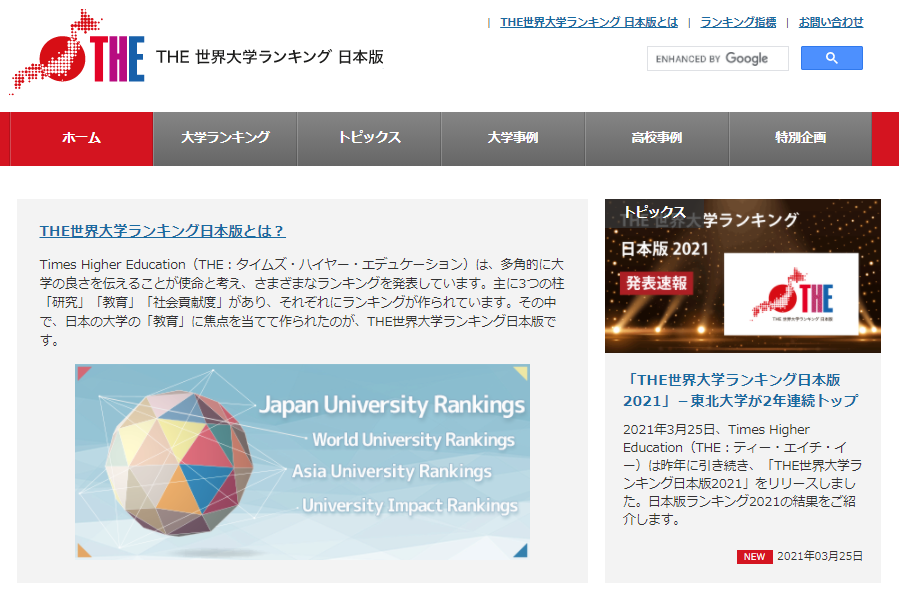The width and height of the screenshot is (899, 593).
Task: Open the ホーム navigation tab
Action: tap(81, 138)
